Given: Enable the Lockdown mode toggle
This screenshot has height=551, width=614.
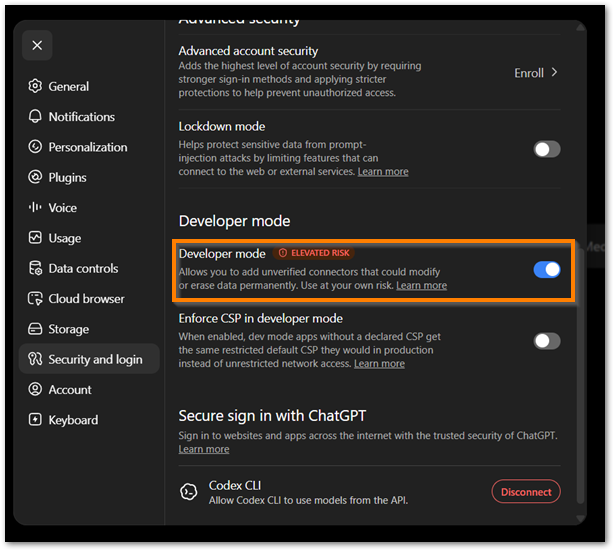Looking at the screenshot, I should click(547, 149).
